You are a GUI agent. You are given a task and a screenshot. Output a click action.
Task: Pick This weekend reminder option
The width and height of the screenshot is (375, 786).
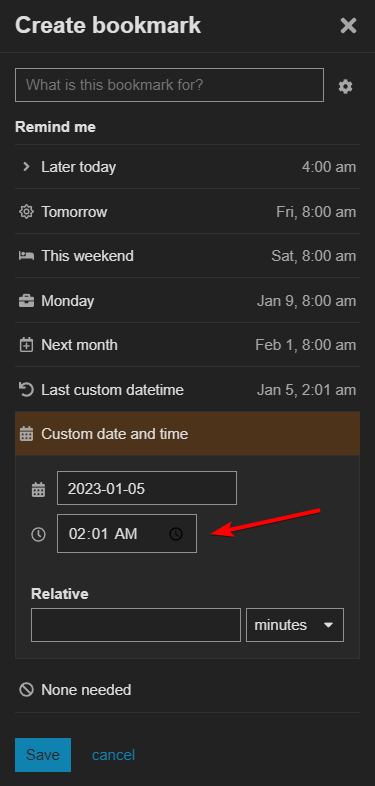pyautogui.click(x=188, y=256)
